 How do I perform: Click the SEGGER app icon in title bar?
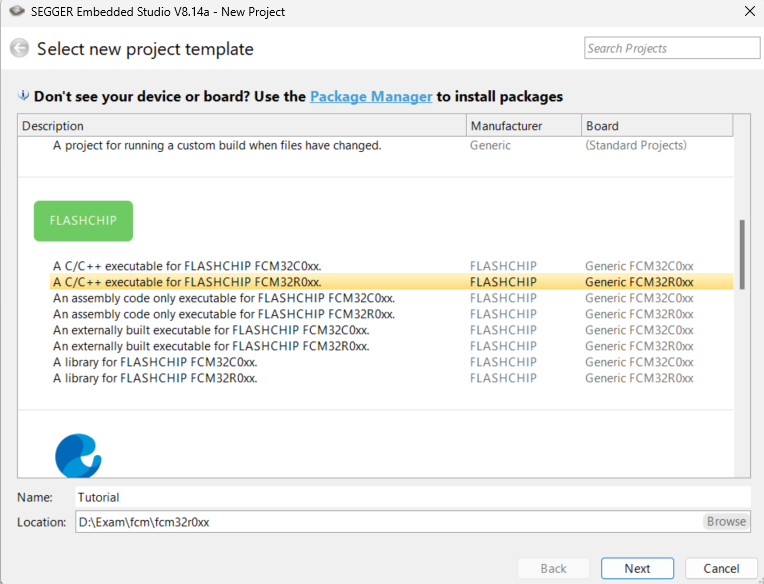pos(17,11)
